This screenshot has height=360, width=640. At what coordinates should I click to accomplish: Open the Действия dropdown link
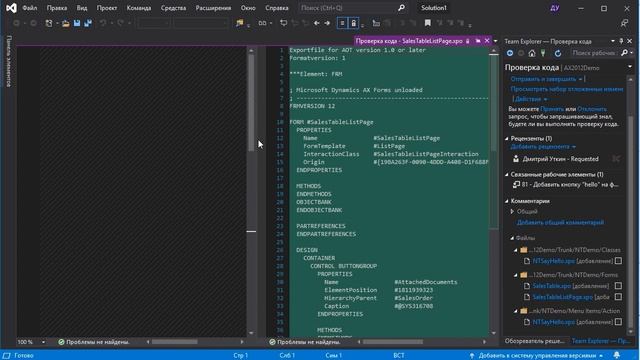(530, 99)
